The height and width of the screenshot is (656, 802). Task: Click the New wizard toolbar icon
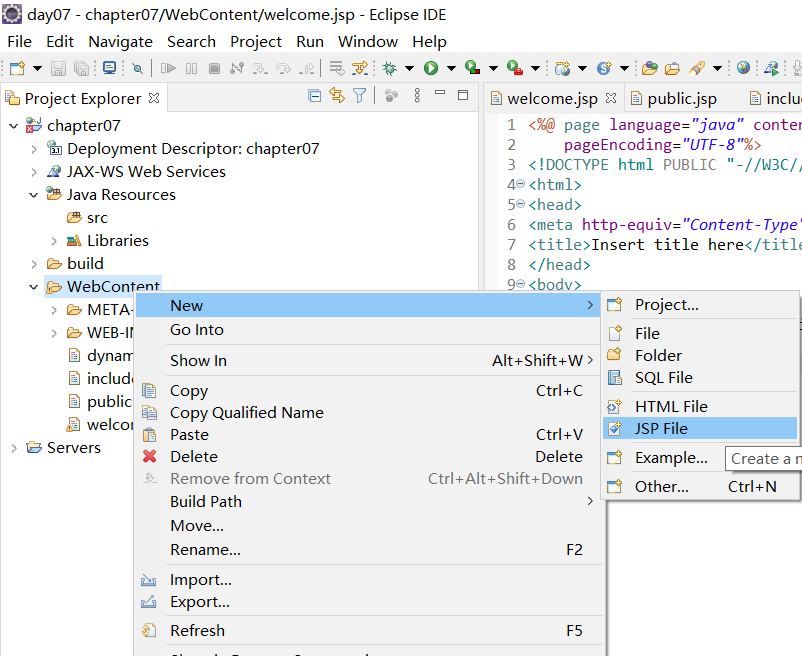pos(17,68)
